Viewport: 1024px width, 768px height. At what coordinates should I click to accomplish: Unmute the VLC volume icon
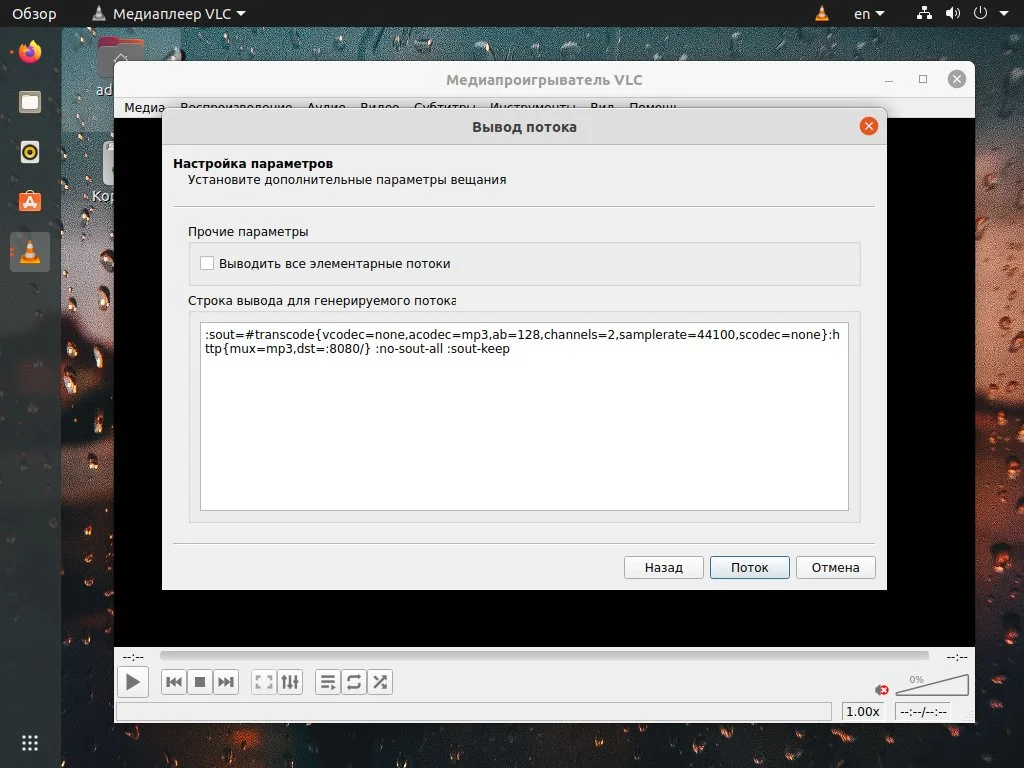(881, 689)
